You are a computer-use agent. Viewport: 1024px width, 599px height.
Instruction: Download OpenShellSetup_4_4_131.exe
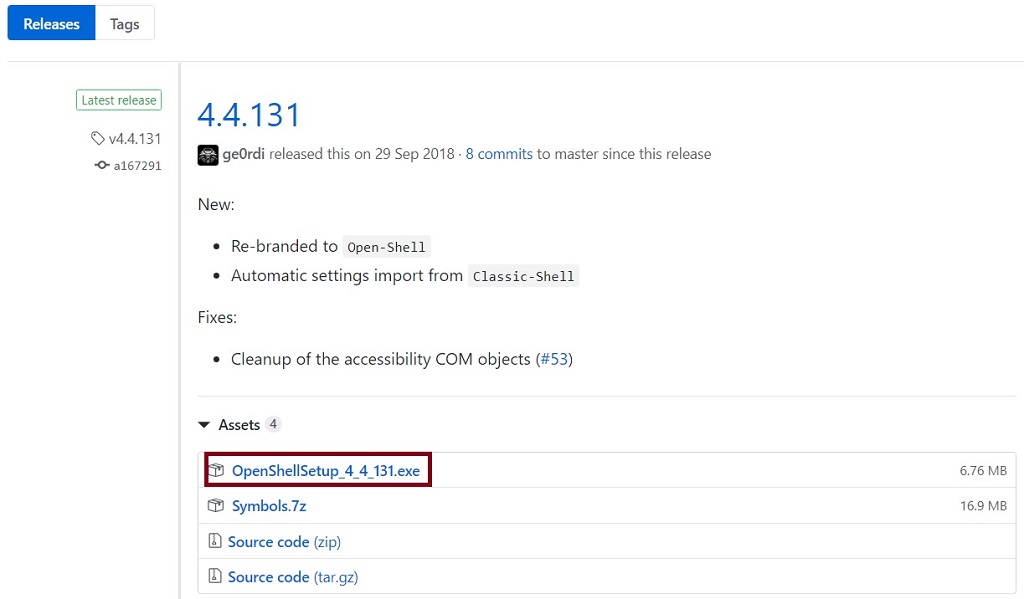point(326,471)
